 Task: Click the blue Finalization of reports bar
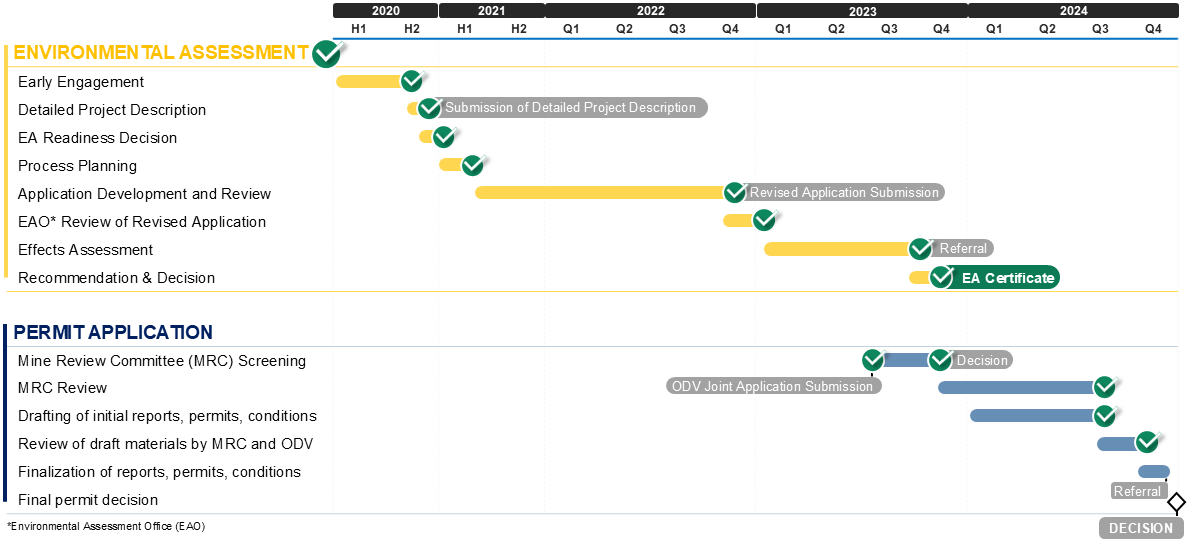(1153, 471)
